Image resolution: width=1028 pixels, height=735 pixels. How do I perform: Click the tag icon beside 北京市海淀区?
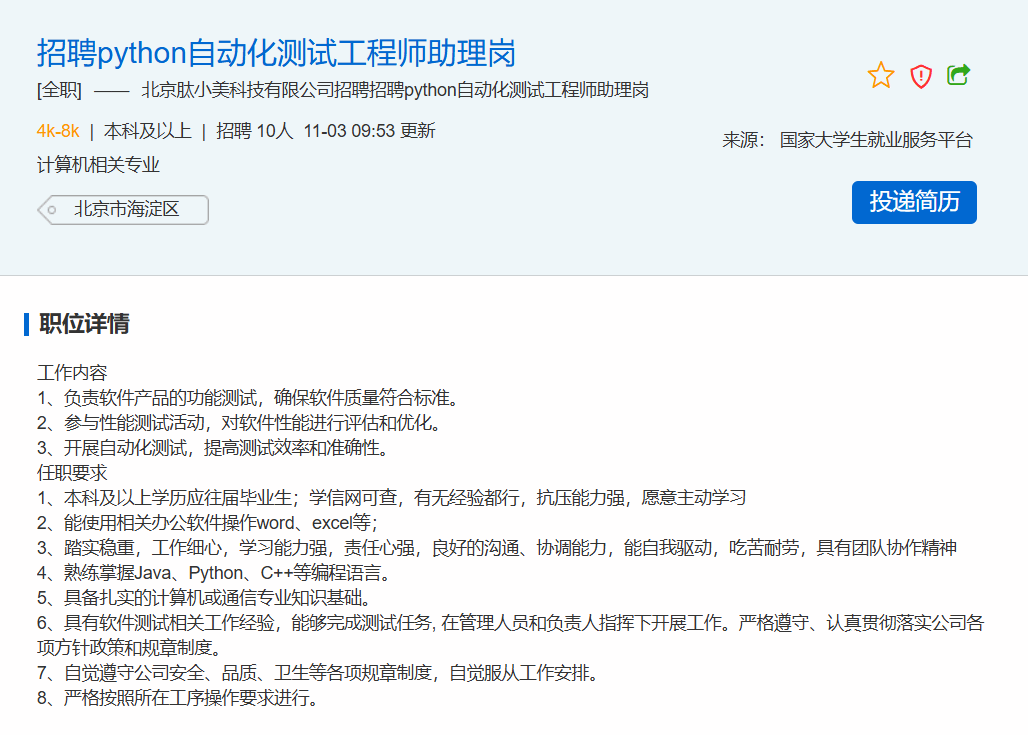coord(50,210)
